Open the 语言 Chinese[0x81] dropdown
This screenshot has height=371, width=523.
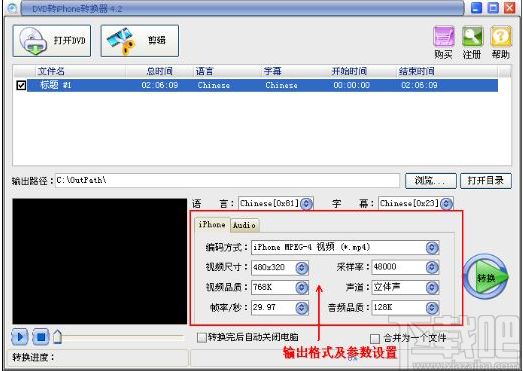point(307,204)
